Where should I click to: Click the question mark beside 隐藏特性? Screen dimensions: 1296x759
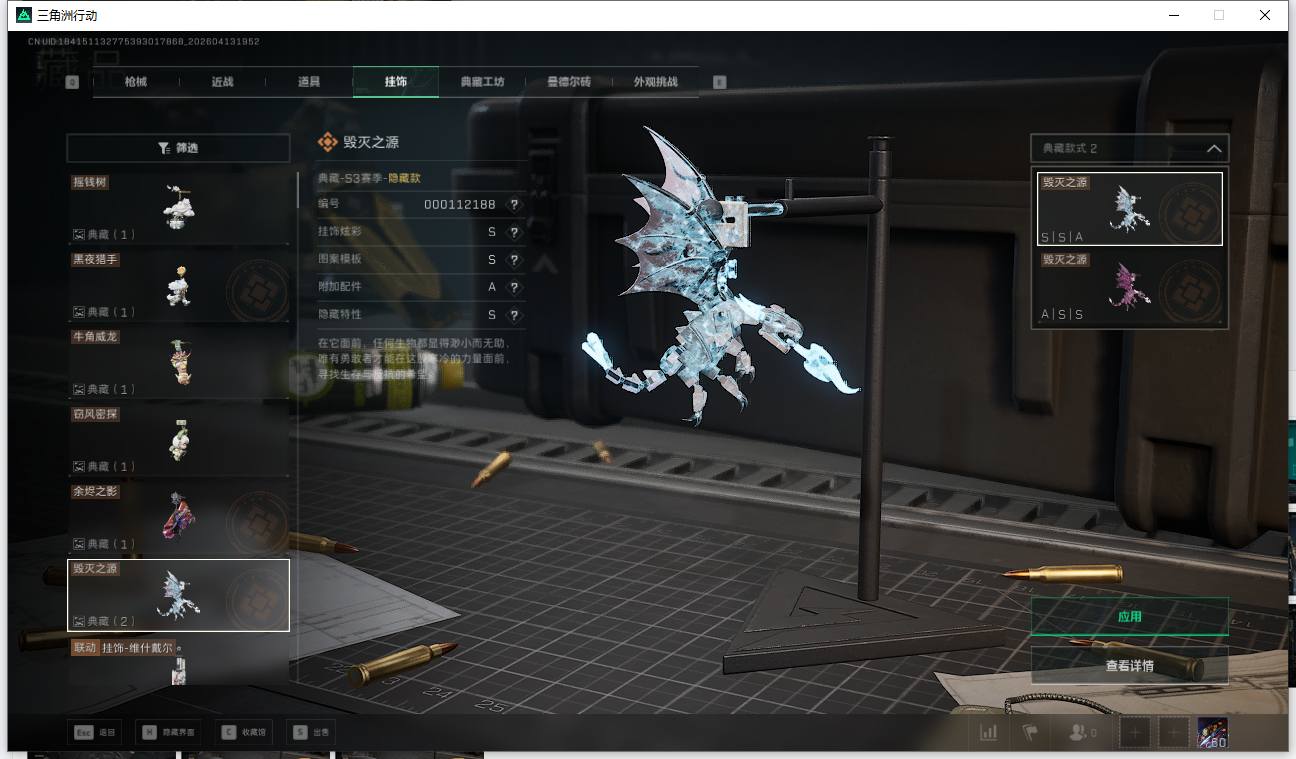pyautogui.click(x=514, y=315)
